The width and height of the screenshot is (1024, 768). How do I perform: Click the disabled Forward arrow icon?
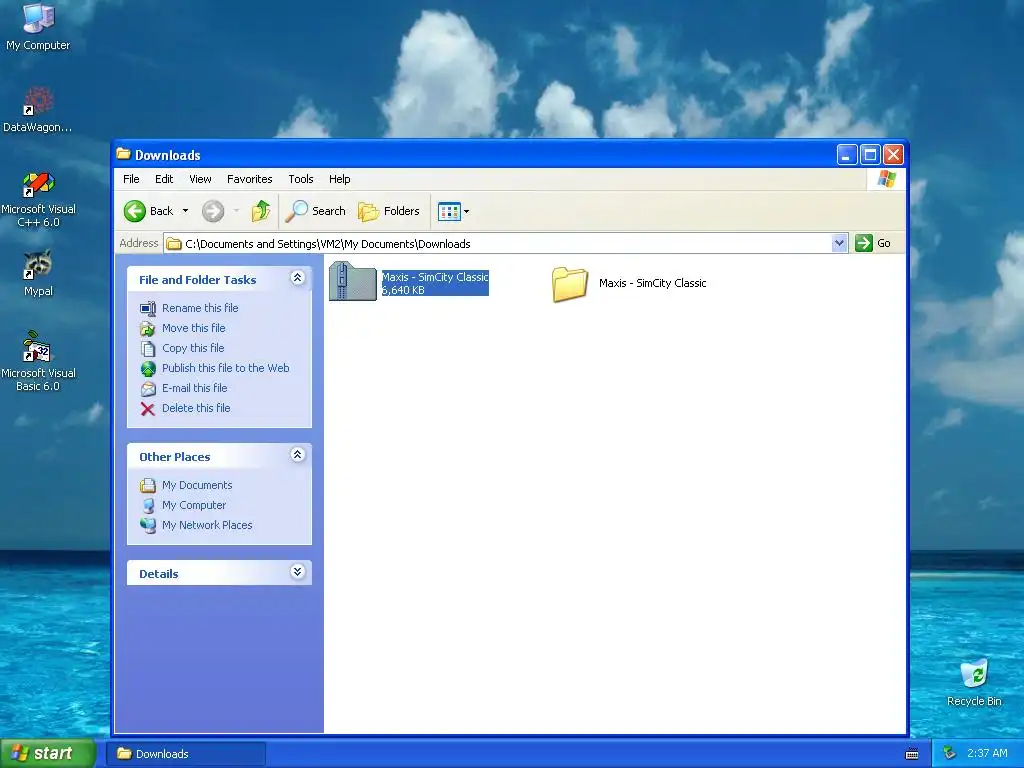[213, 211]
